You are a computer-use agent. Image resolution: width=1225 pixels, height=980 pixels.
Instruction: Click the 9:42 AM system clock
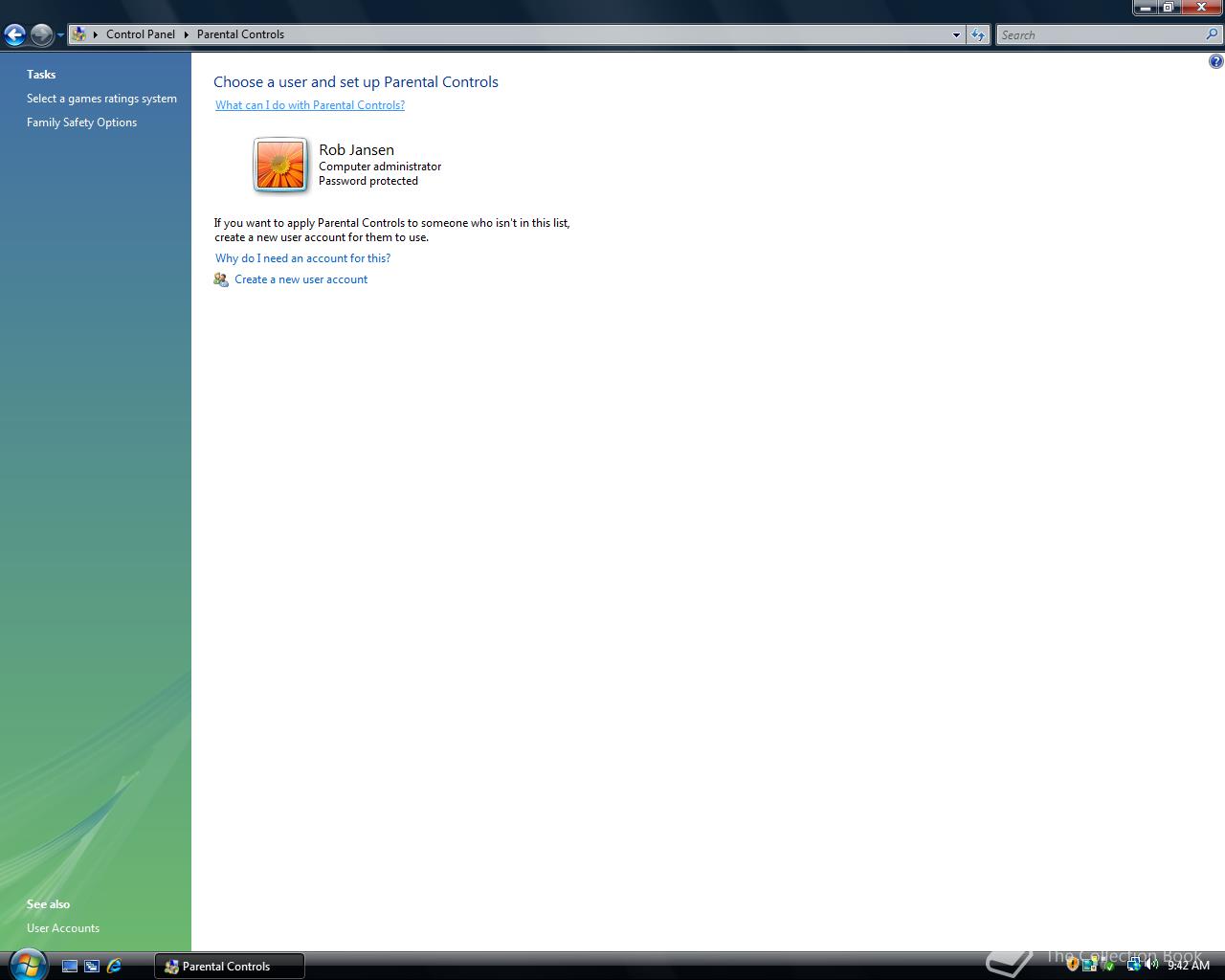(x=1189, y=965)
